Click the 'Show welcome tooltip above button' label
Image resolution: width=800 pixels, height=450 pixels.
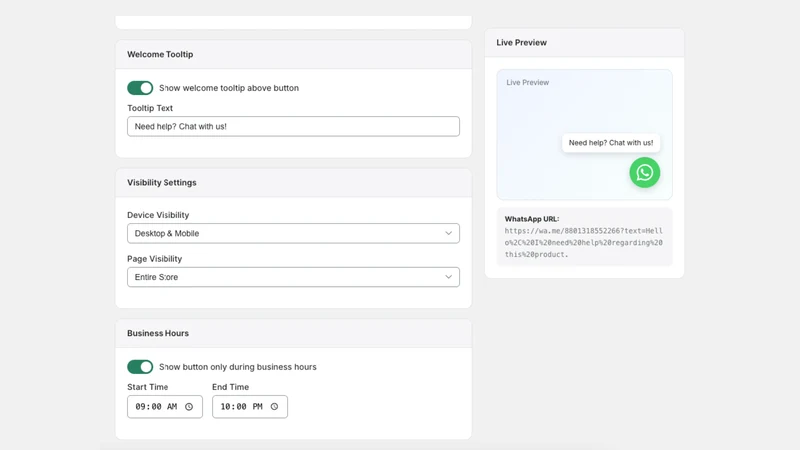(x=229, y=88)
